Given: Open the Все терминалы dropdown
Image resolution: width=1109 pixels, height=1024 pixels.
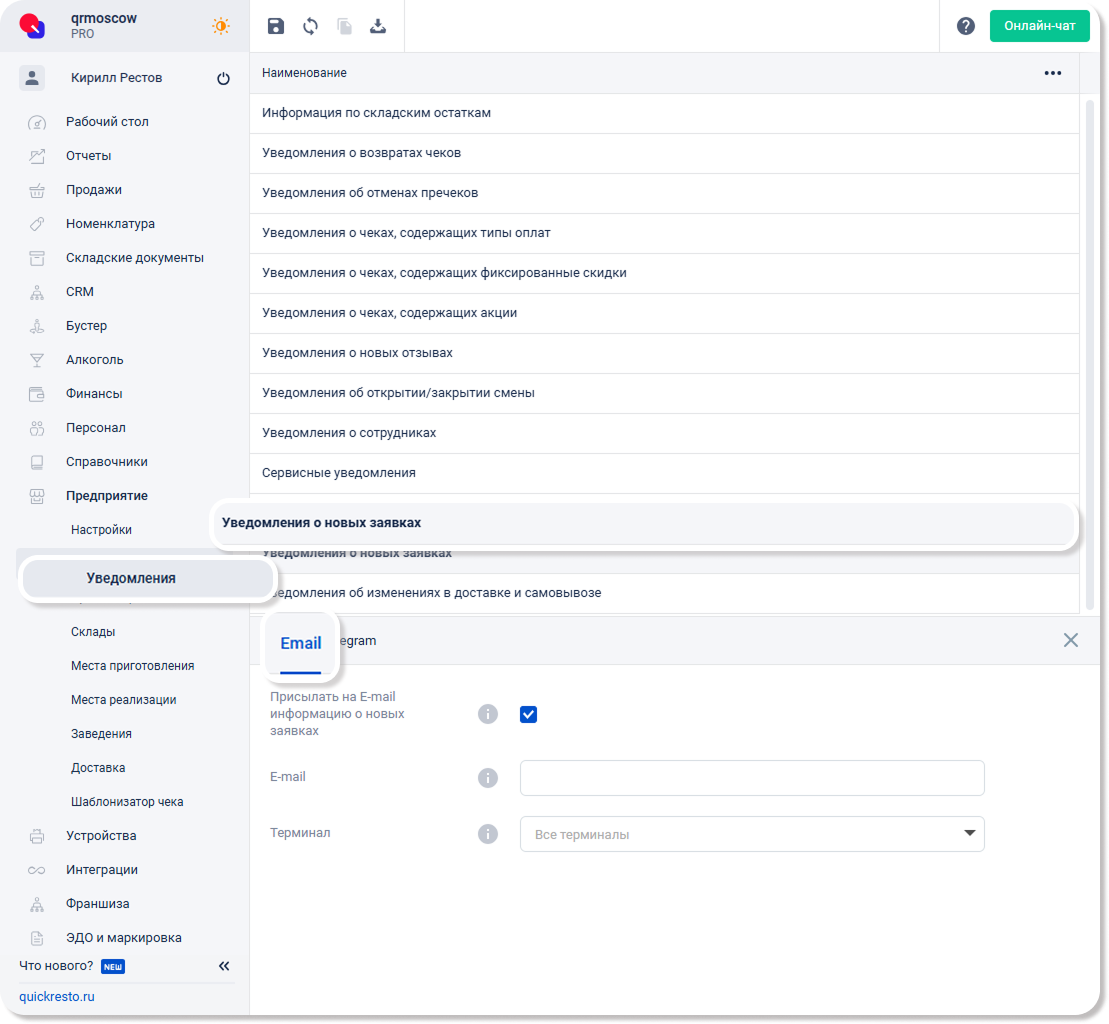Looking at the screenshot, I should pyautogui.click(x=752, y=834).
